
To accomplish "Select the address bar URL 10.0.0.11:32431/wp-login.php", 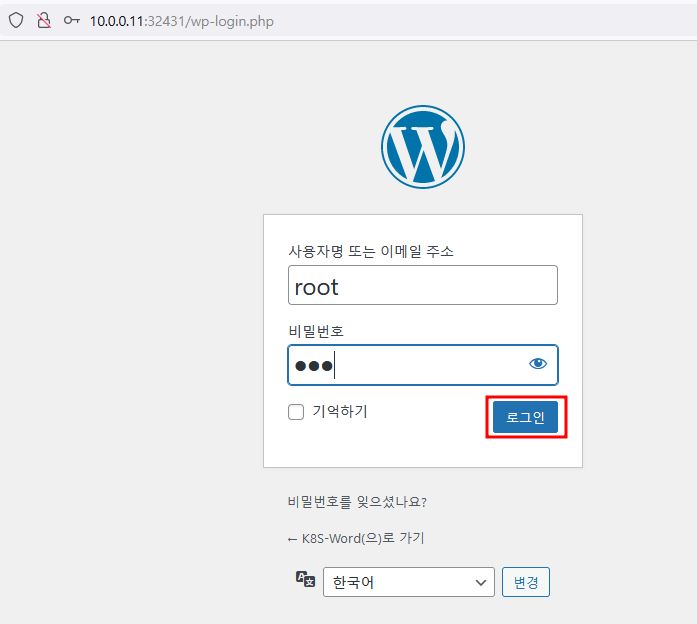I will (x=182, y=21).
